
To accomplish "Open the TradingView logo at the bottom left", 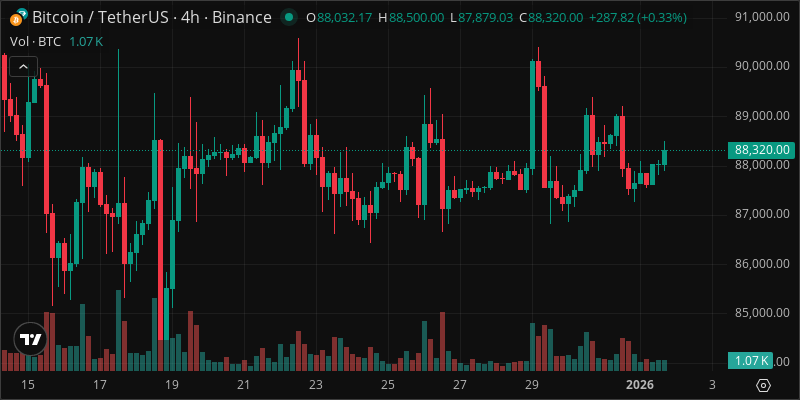I will (x=30, y=339).
